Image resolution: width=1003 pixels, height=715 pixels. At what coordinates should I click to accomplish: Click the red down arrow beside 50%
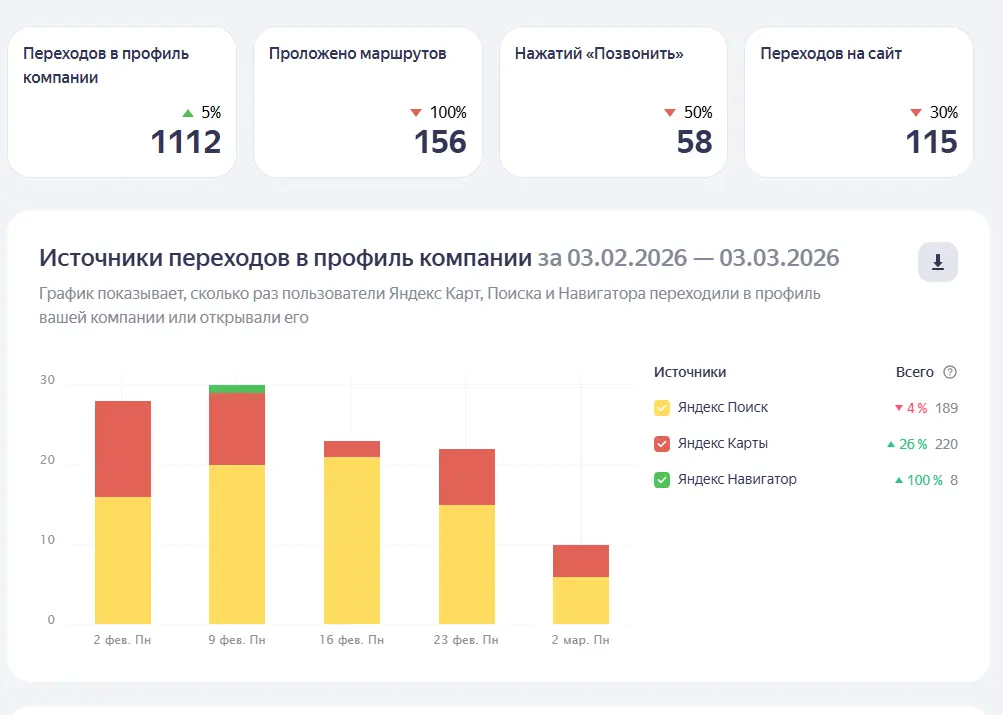tap(670, 113)
